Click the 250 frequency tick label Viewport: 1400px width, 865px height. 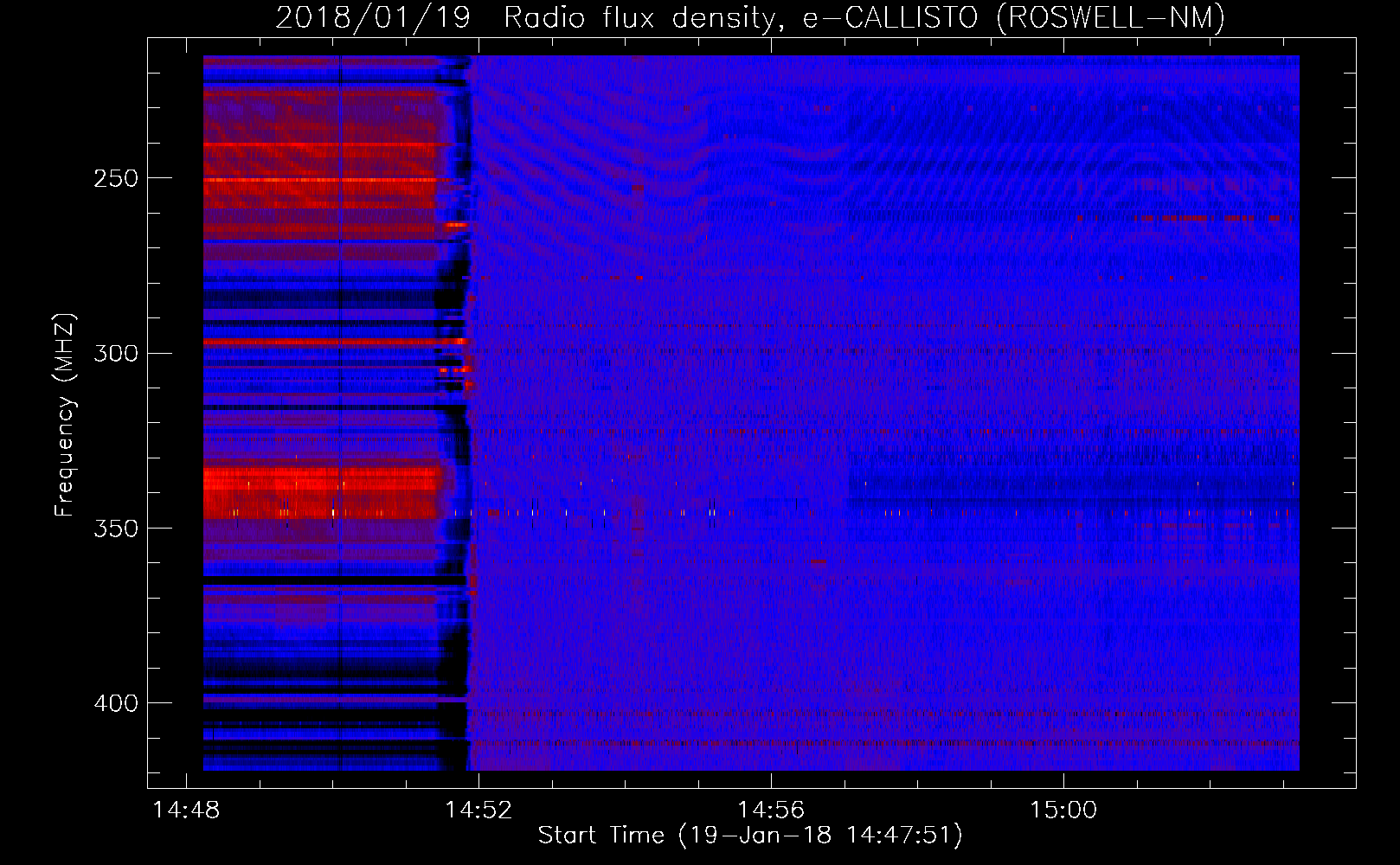[116, 178]
